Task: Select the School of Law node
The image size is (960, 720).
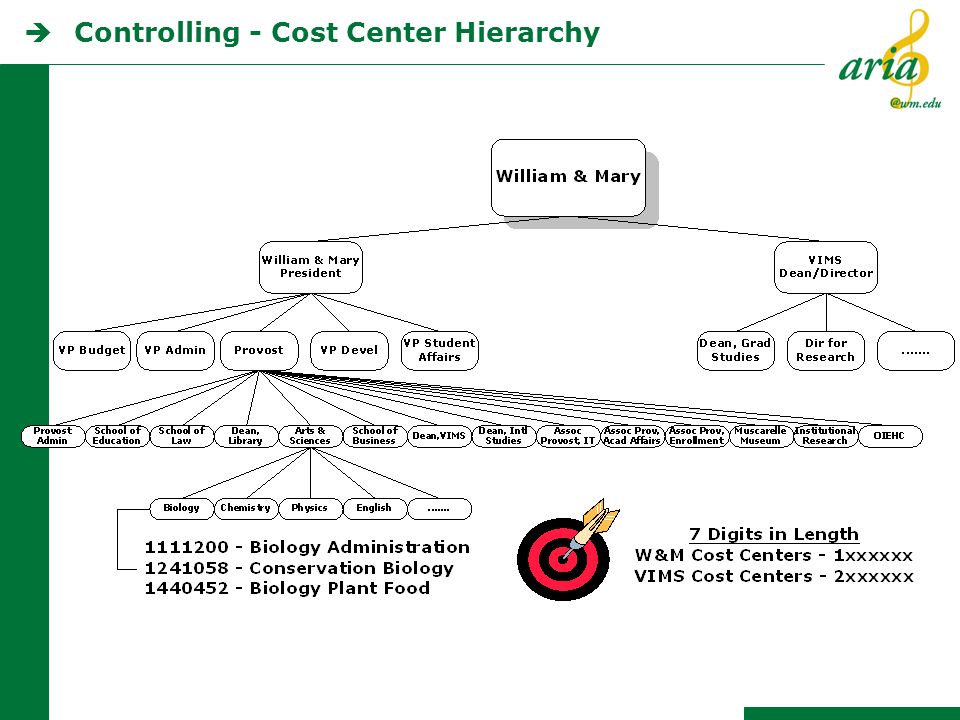Action: pyautogui.click(x=182, y=436)
